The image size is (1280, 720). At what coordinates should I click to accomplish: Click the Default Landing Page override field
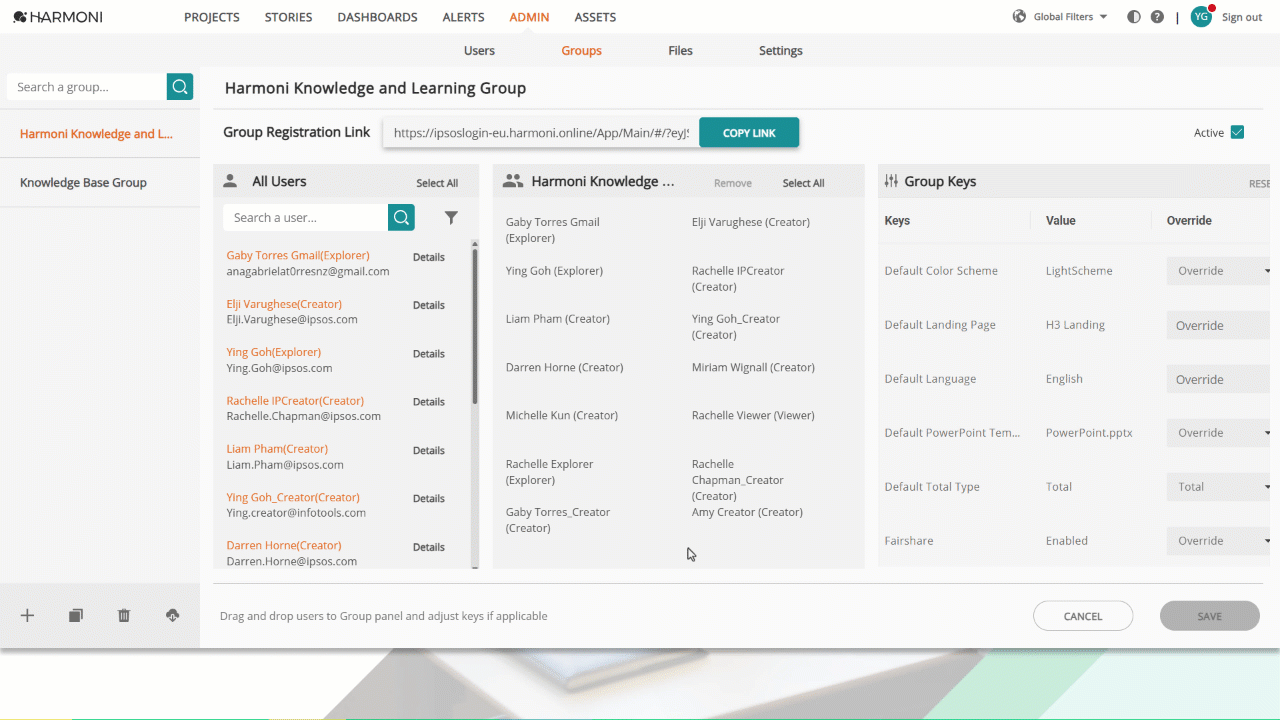(x=1218, y=325)
